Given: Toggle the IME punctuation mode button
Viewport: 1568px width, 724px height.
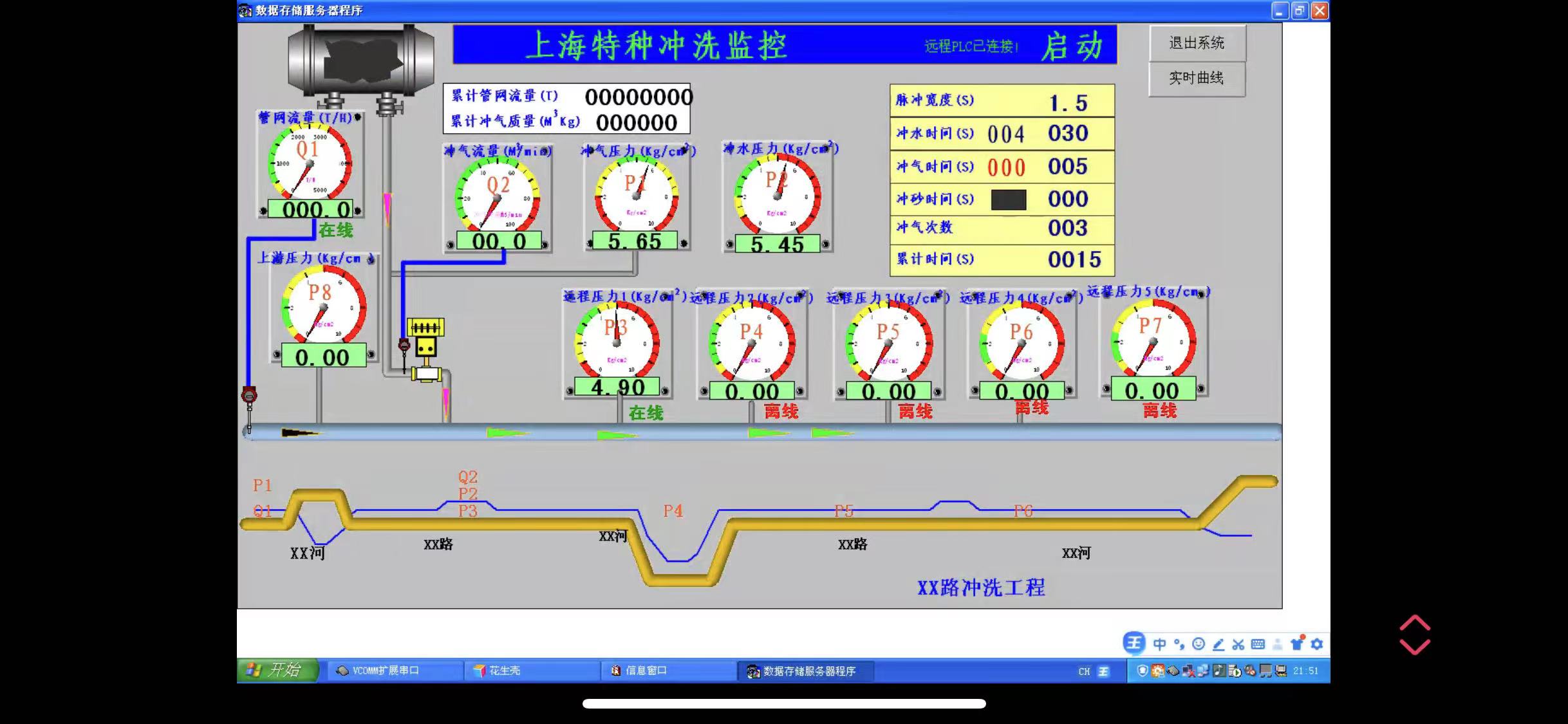Looking at the screenshot, I should click(x=1179, y=644).
